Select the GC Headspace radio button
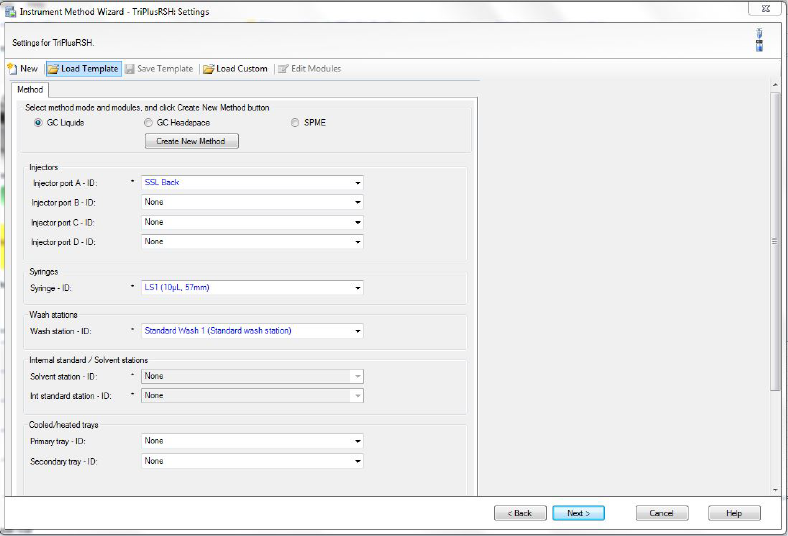 point(148,123)
